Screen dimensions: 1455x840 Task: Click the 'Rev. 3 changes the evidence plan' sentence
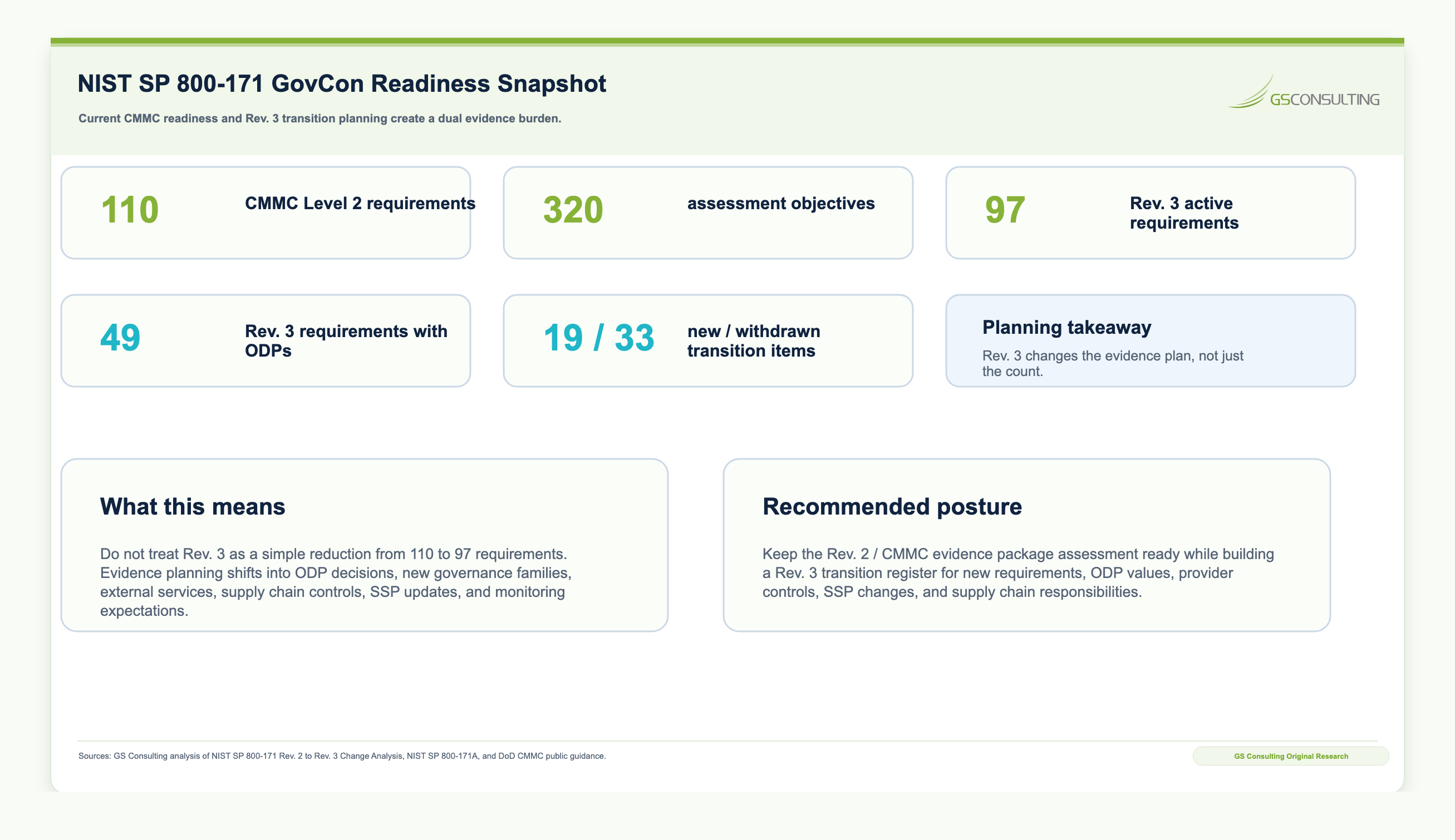[x=1113, y=363]
